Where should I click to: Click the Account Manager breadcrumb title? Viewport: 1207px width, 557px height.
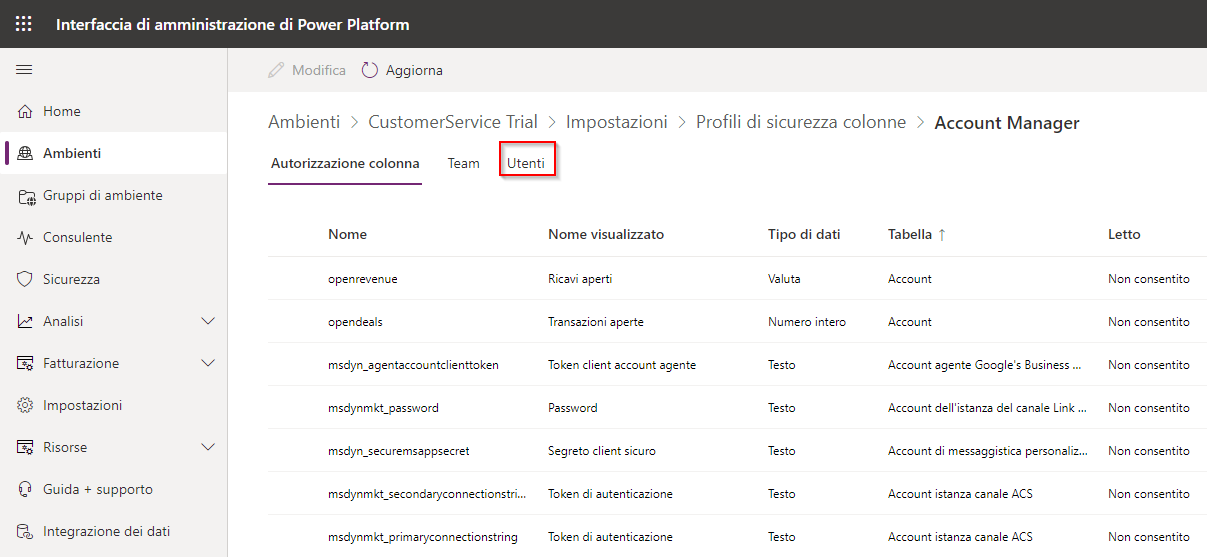(x=1007, y=123)
